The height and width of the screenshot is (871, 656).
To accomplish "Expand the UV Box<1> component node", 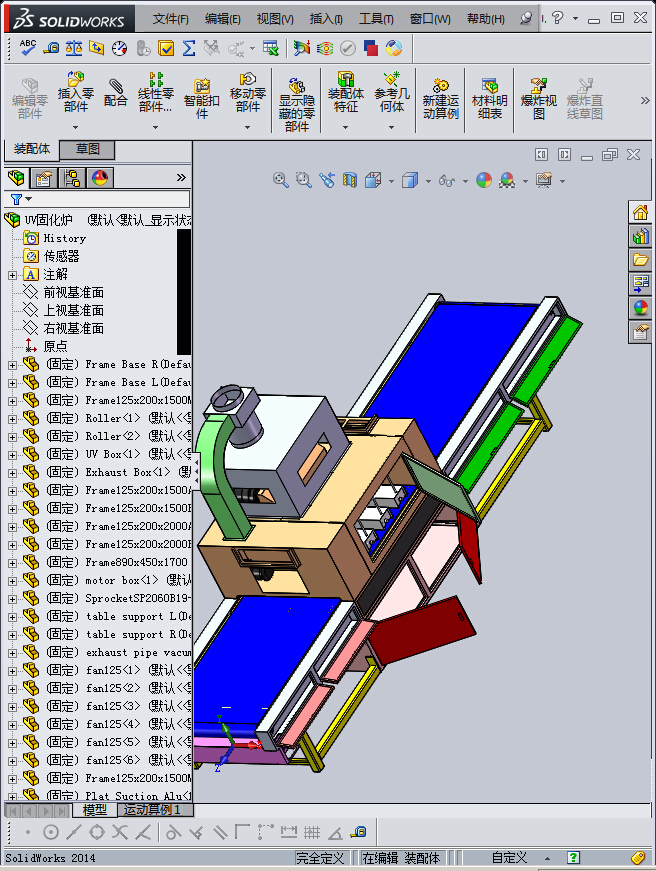I will point(12,455).
